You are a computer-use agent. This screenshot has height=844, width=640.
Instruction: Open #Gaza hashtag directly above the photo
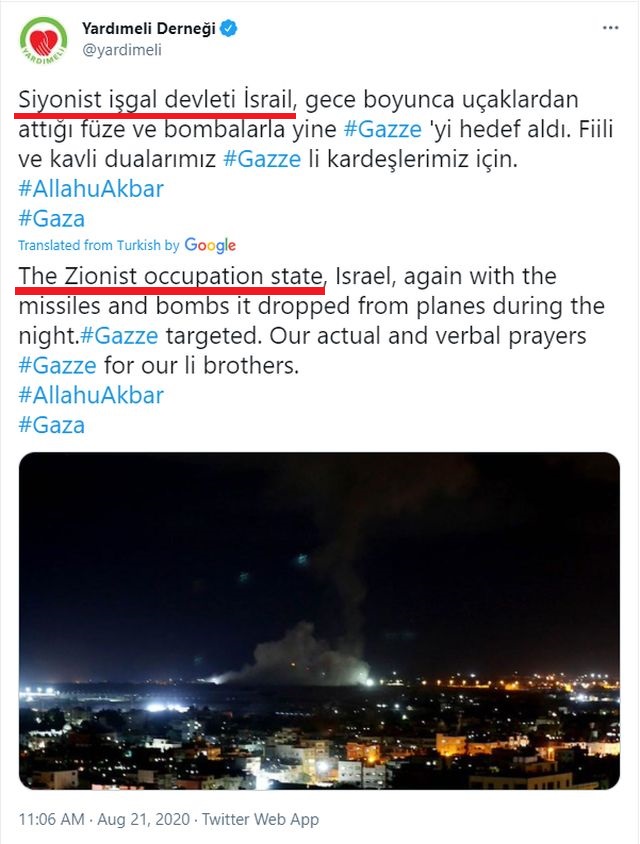(x=52, y=424)
